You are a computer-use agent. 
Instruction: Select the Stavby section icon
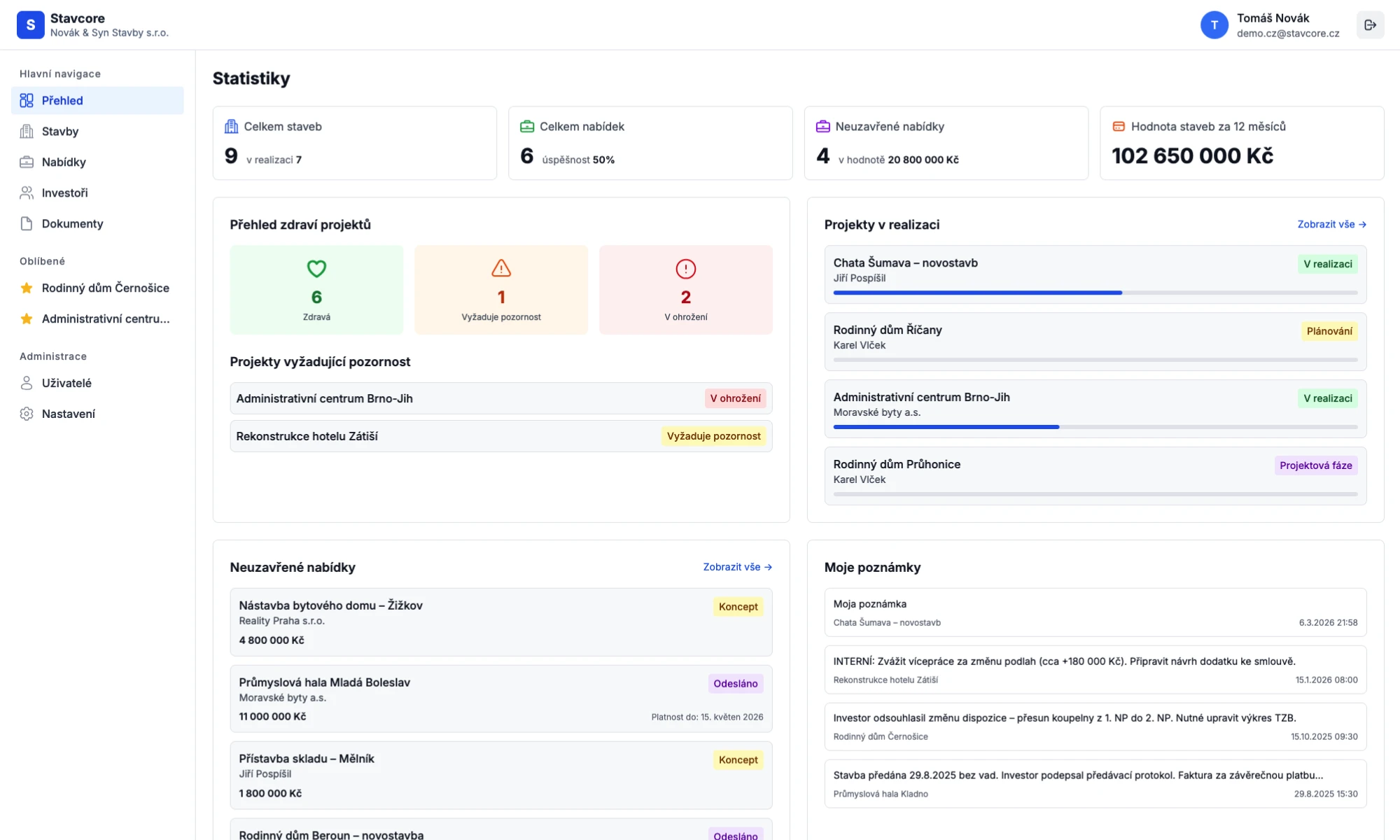click(26, 131)
